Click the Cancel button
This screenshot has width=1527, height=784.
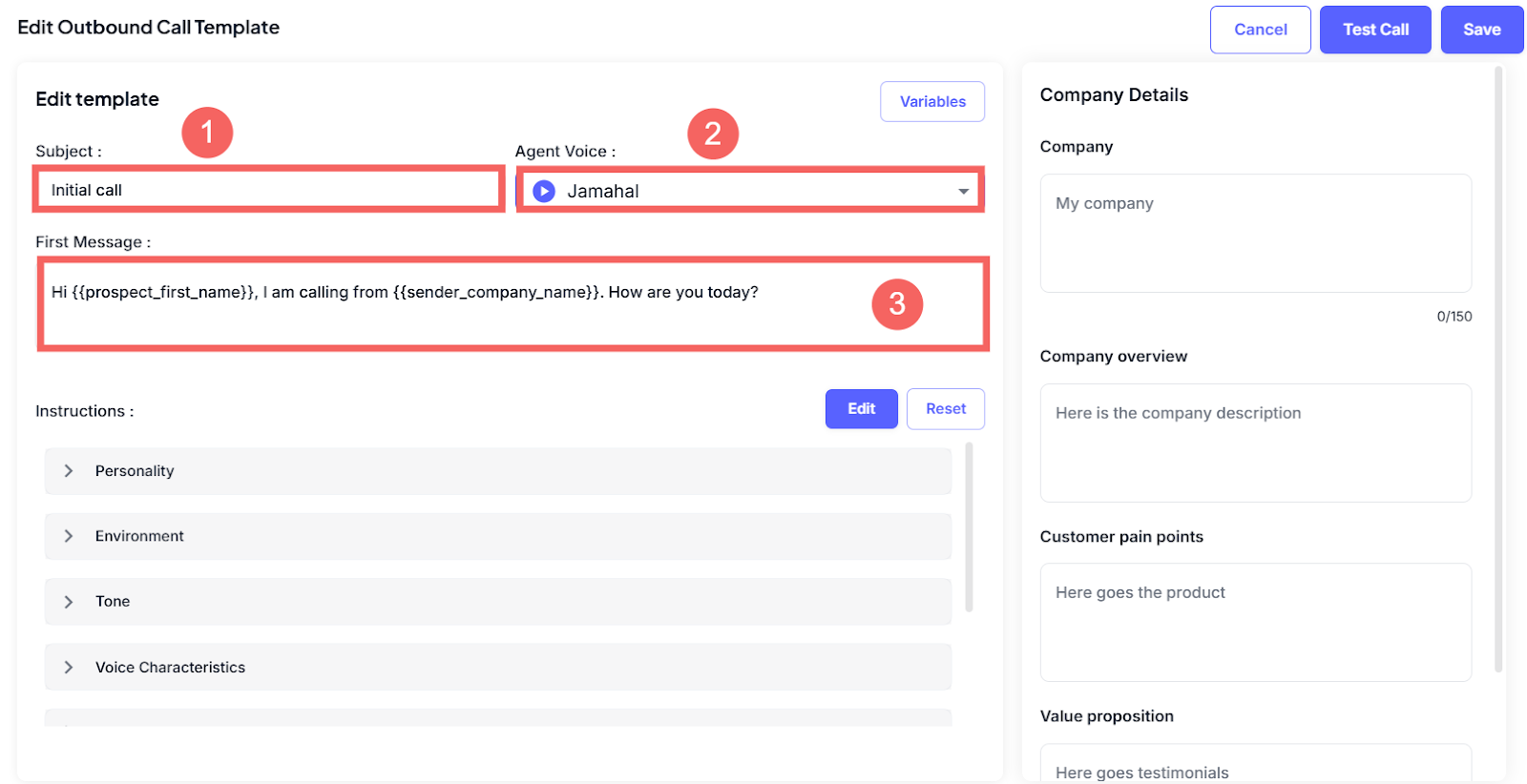pos(1260,30)
